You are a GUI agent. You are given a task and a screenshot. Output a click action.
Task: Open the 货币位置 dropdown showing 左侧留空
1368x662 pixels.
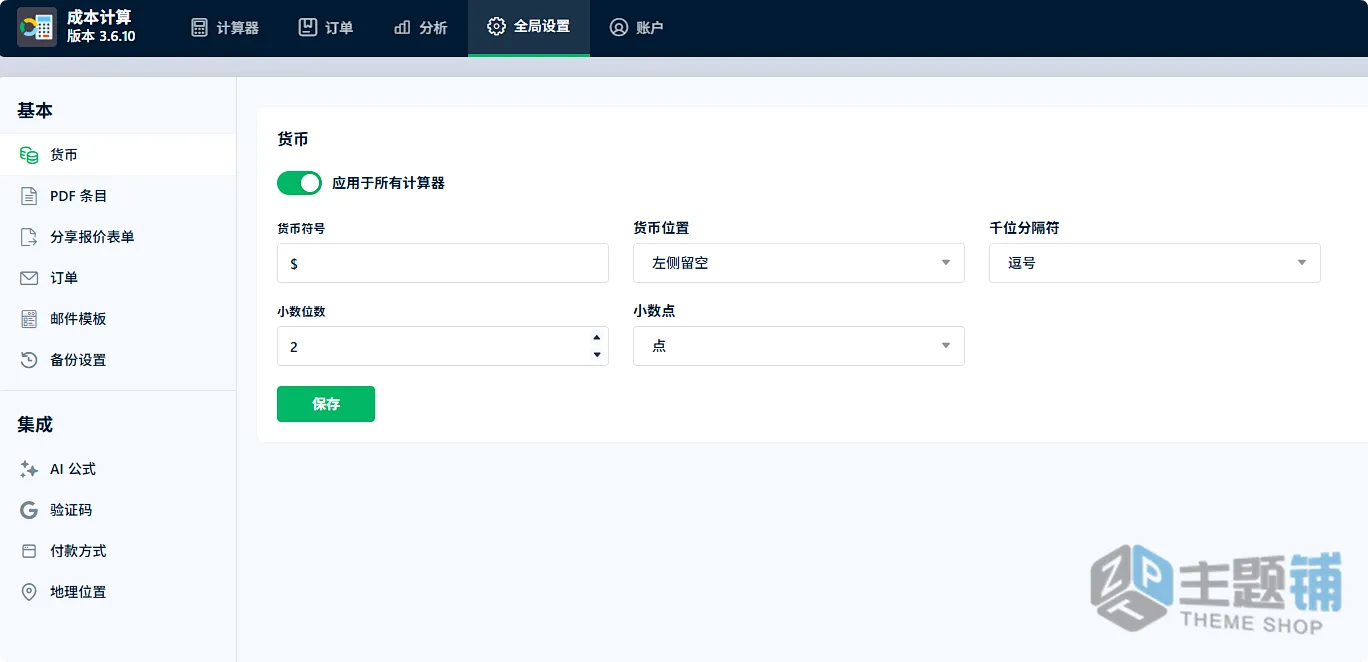pos(798,263)
